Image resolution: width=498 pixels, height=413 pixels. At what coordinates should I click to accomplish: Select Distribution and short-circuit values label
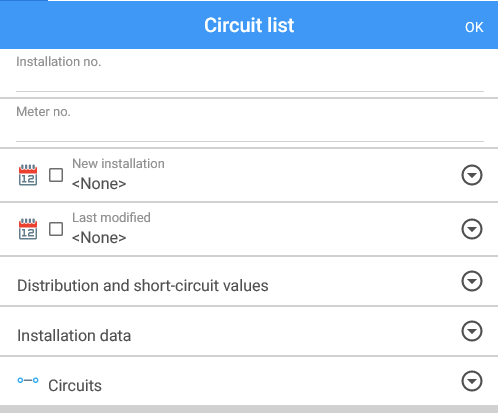click(143, 286)
